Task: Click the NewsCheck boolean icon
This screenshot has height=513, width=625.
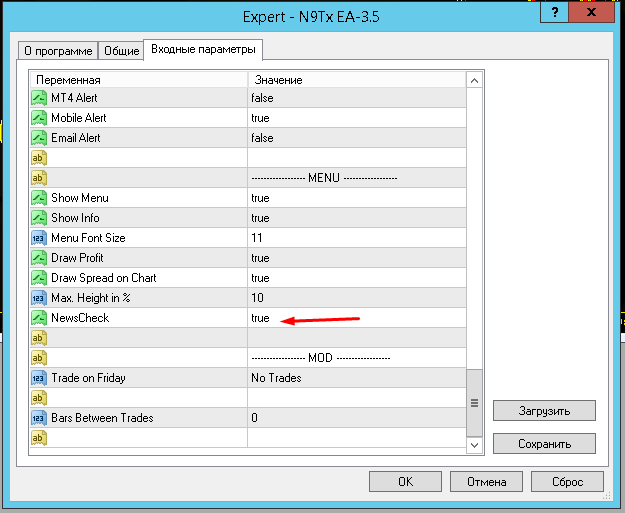Action: pyautogui.click(x=39, y=318)
